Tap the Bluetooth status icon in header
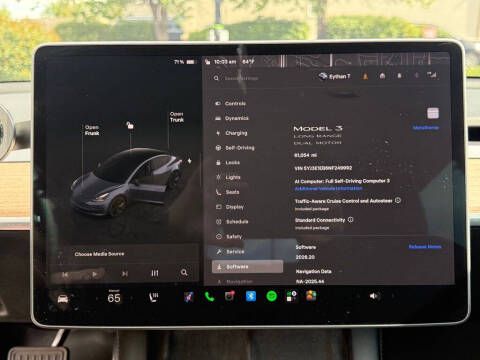This screenshot has height=360, width=480. point(416,75)
